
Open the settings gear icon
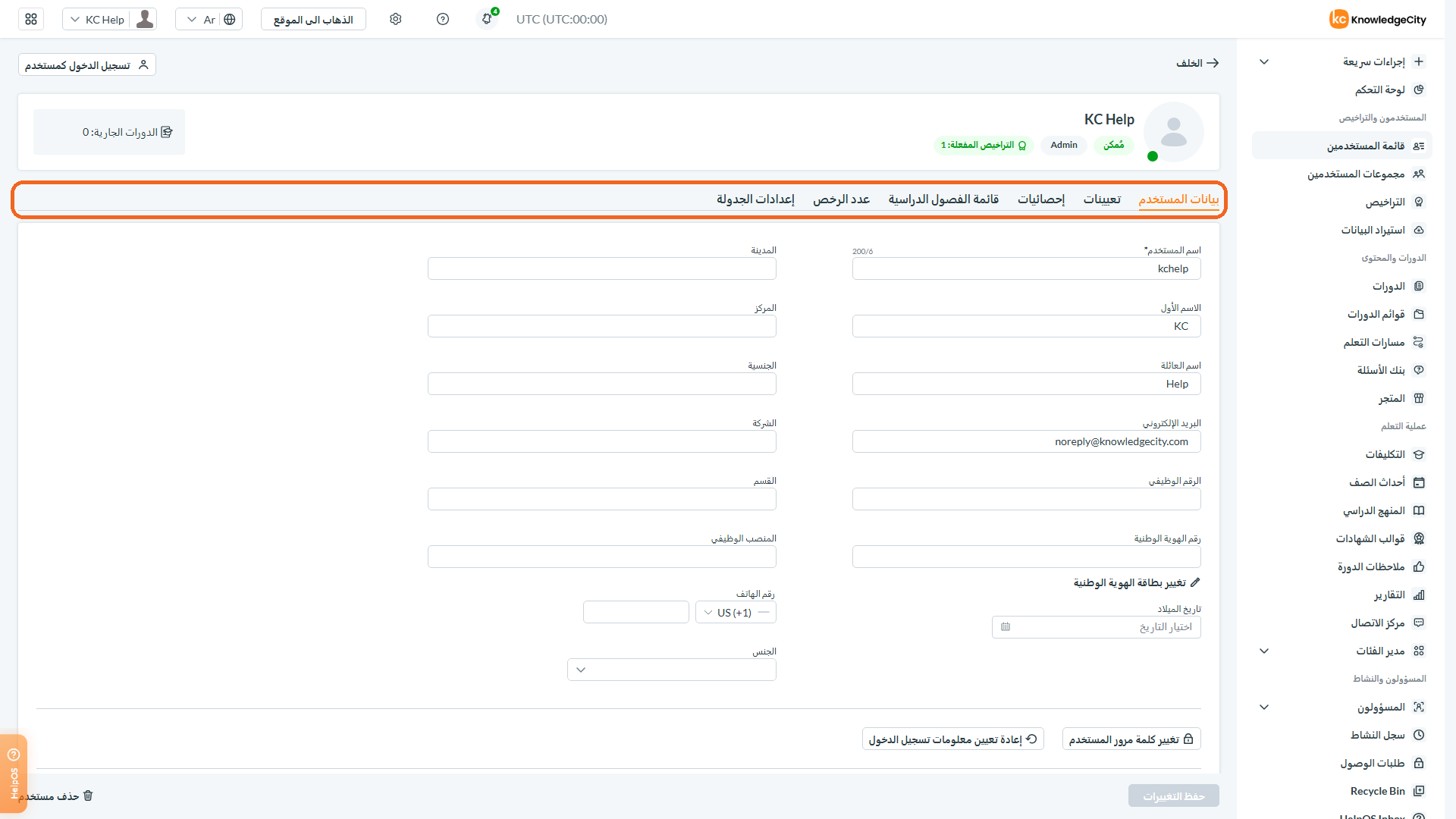click(x=396, y=19)
